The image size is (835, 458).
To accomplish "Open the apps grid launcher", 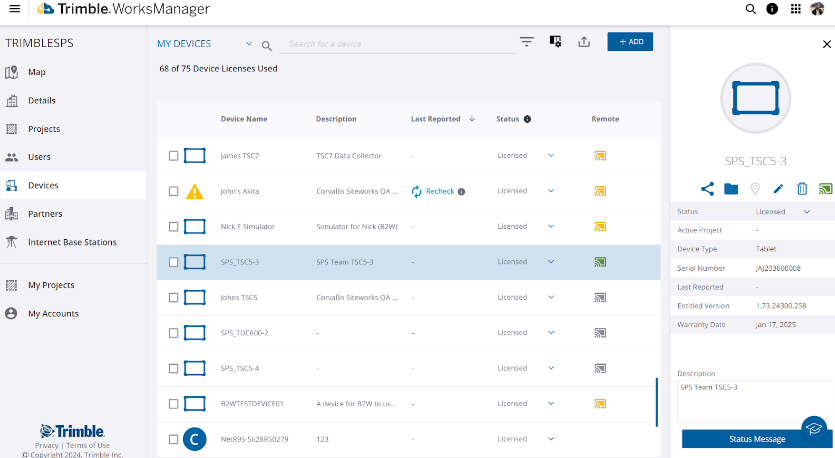I will tap(796, 9).
